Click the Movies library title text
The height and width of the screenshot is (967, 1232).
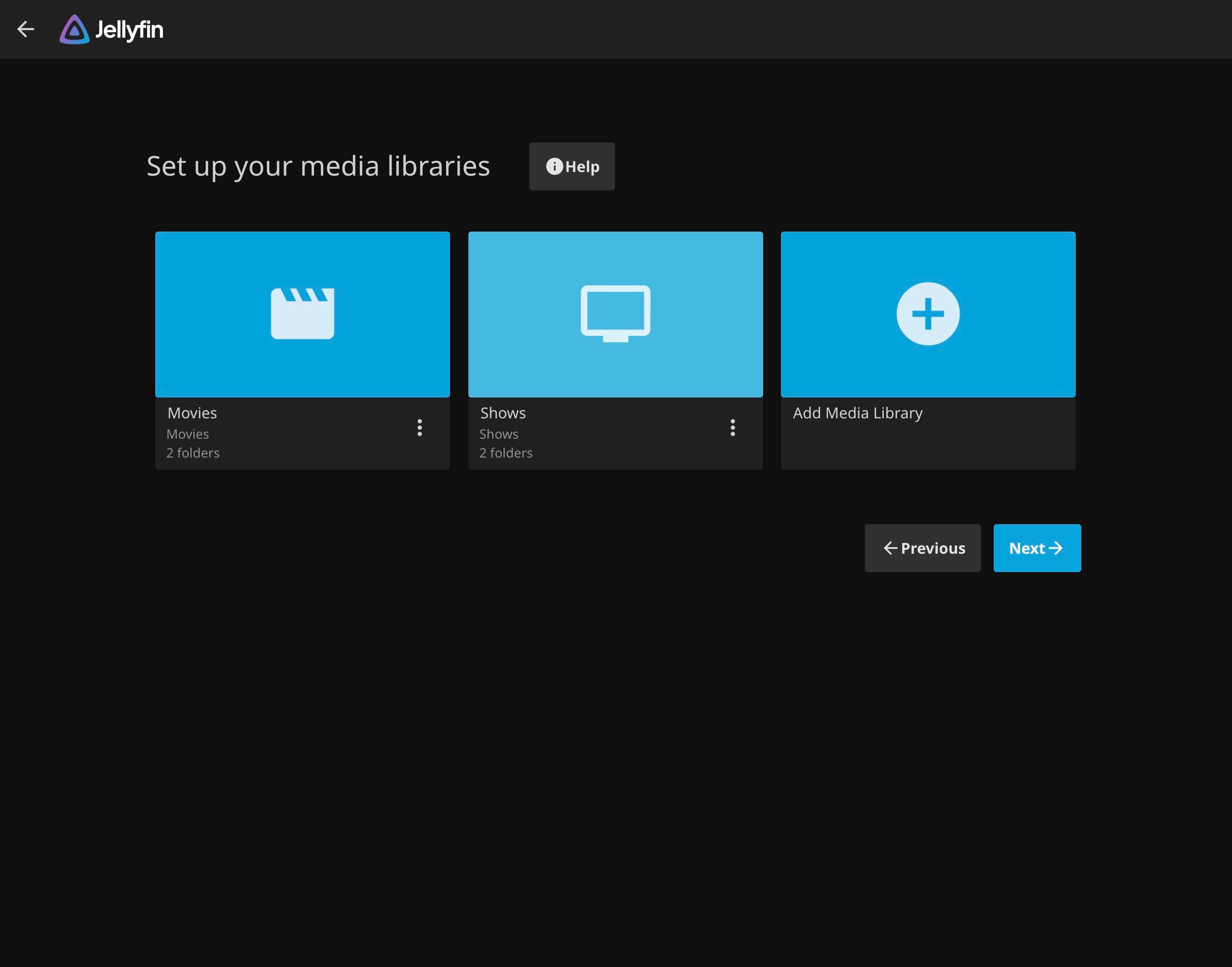192,413
